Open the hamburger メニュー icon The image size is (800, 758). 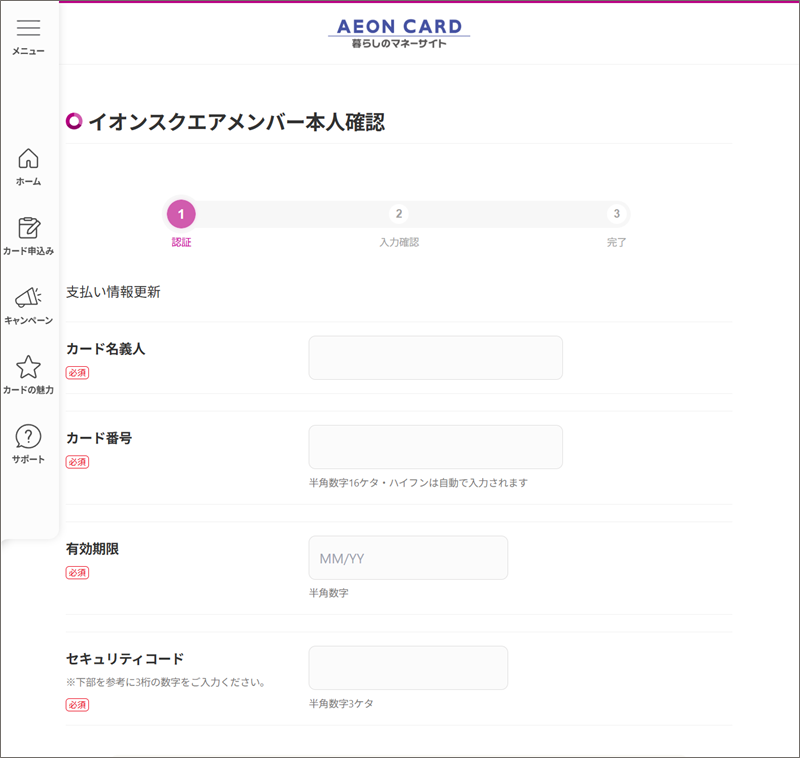(x=29, y=28)
